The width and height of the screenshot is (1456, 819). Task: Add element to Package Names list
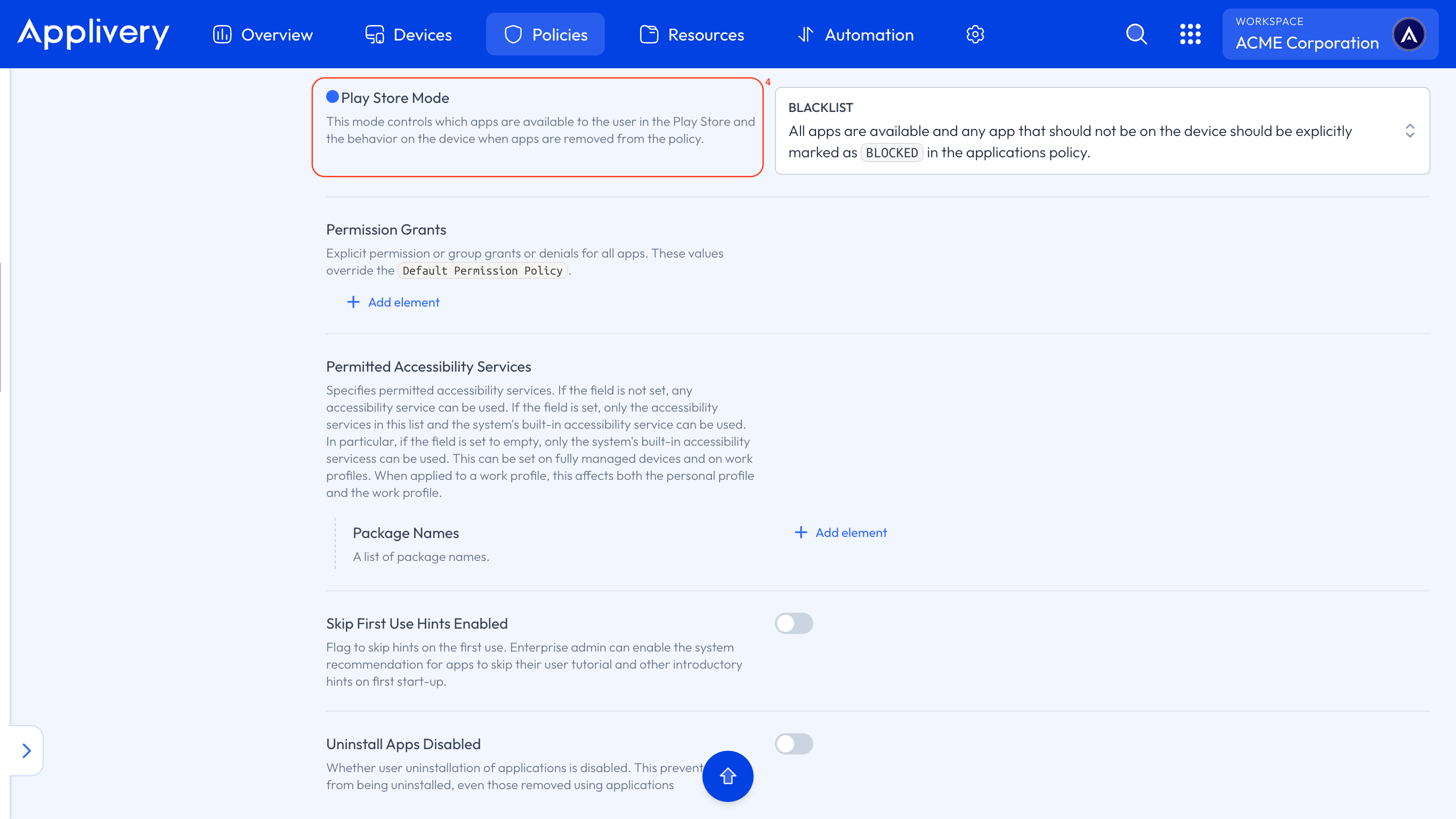pyautogui.click(x=840, y=532)
